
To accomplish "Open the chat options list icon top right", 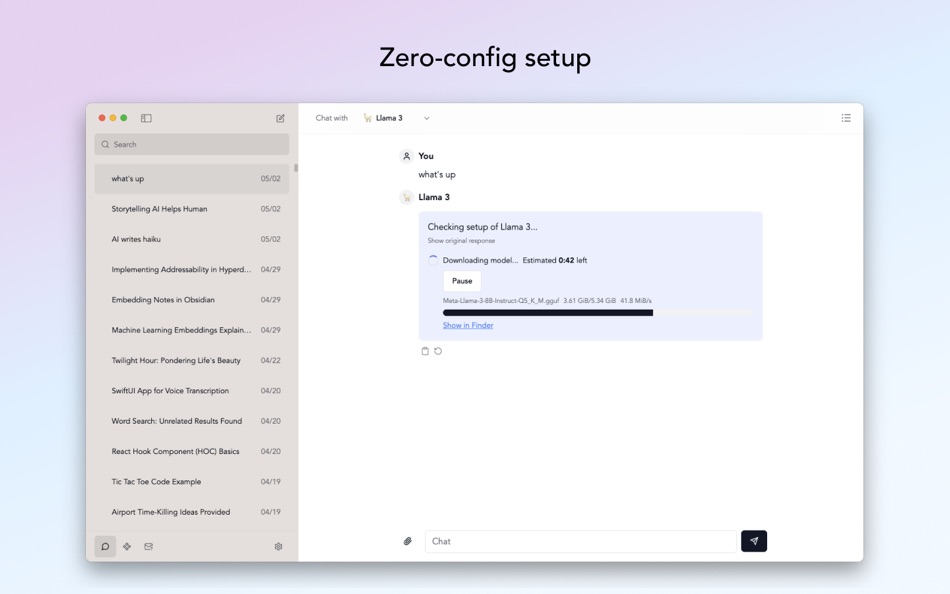I will (845, 118).
